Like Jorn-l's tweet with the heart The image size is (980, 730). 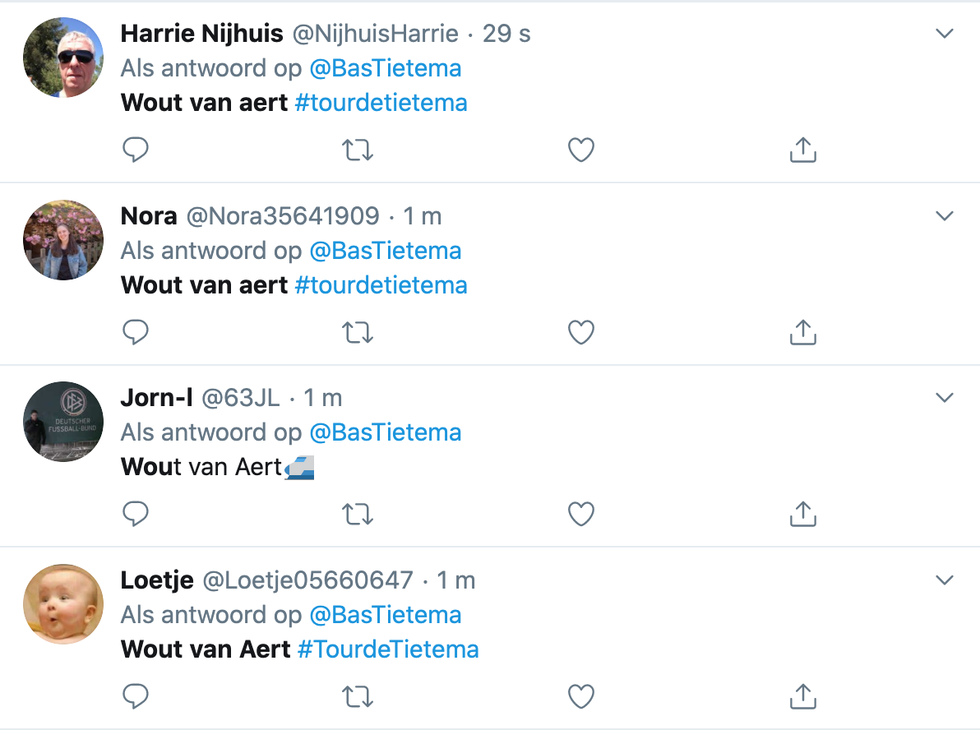(x=581, y=514)
